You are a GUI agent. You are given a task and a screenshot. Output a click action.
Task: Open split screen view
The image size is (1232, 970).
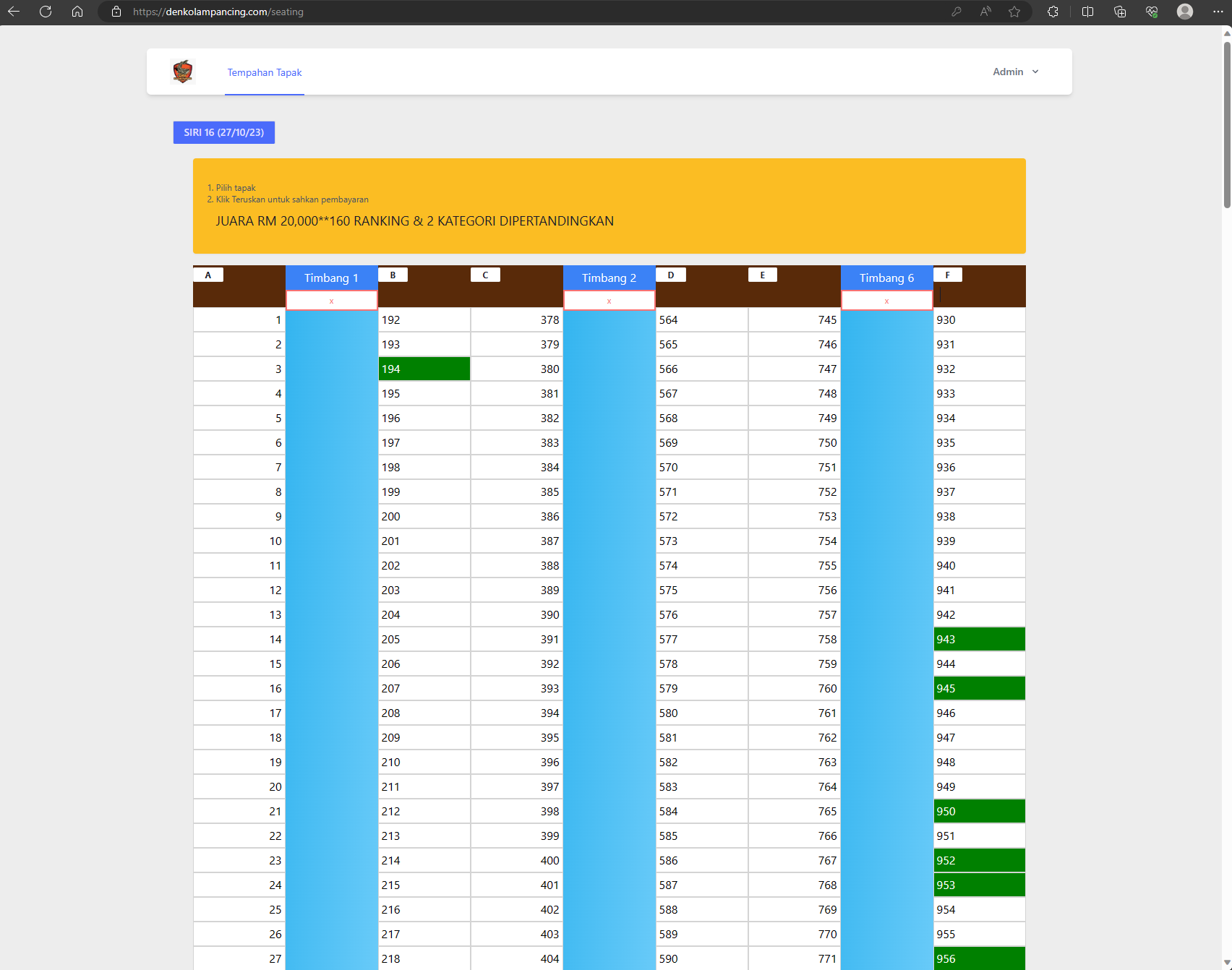coord(1087,12)
